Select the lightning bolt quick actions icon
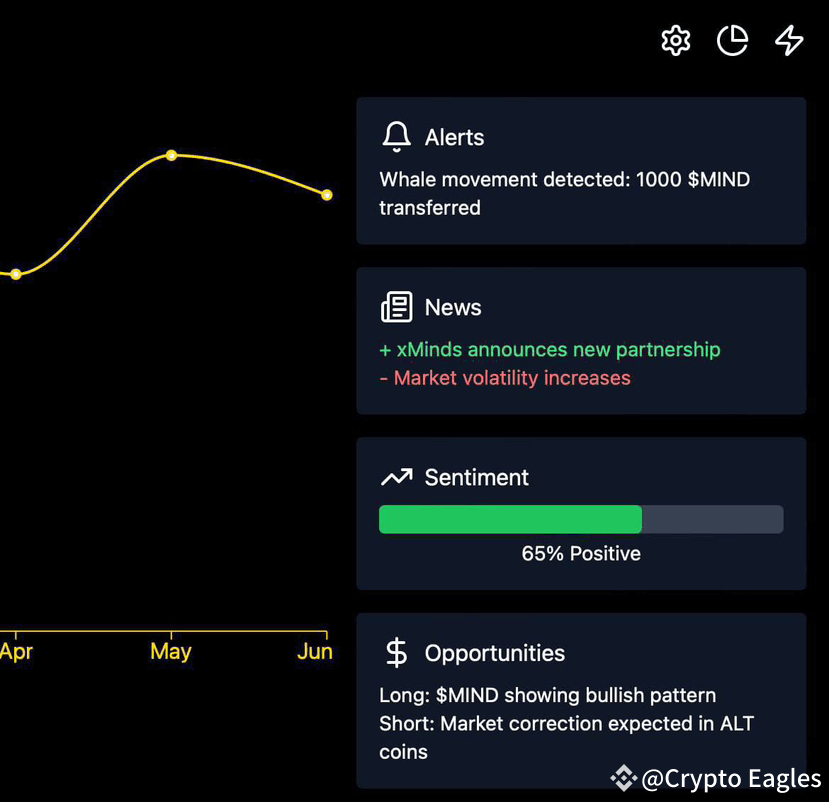829x802 pixels. point(789,41)
